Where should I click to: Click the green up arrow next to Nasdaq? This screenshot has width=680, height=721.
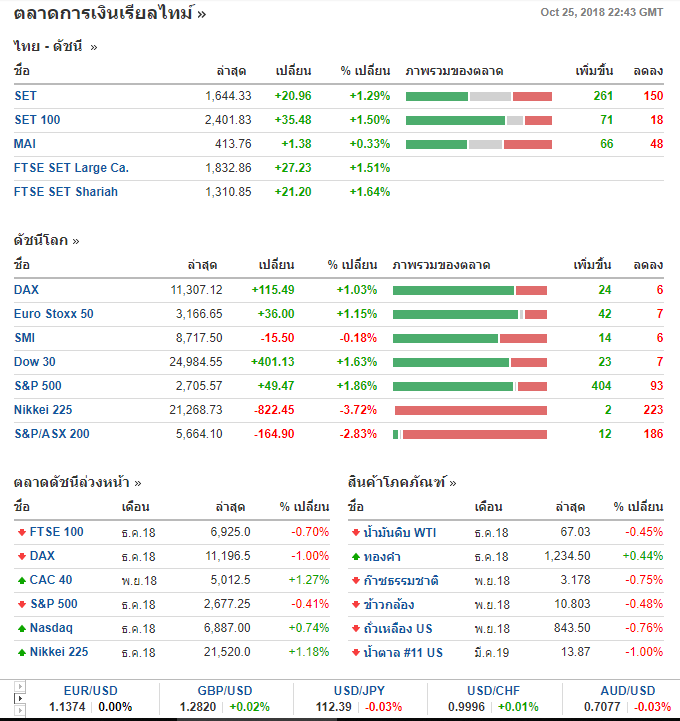pyautogui.click(x=21, y=628)
